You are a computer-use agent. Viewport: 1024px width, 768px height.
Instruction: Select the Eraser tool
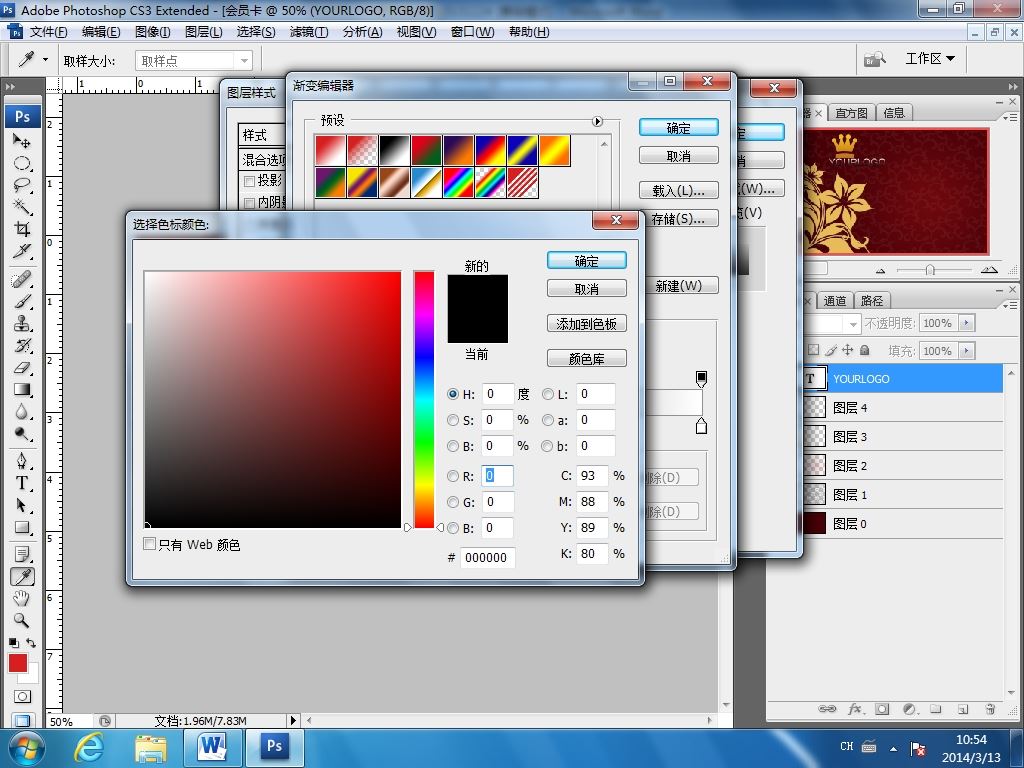(x=22, y=368)
